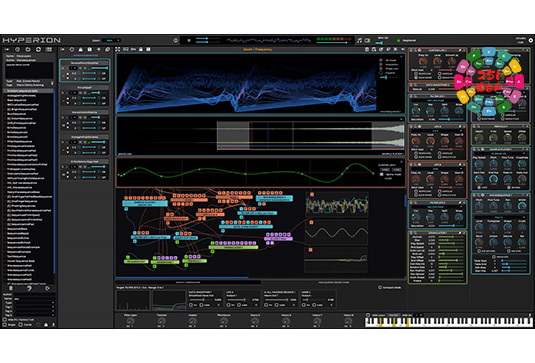Click the Freq Hz knob on Custom LFO 1

click(423, 62)
